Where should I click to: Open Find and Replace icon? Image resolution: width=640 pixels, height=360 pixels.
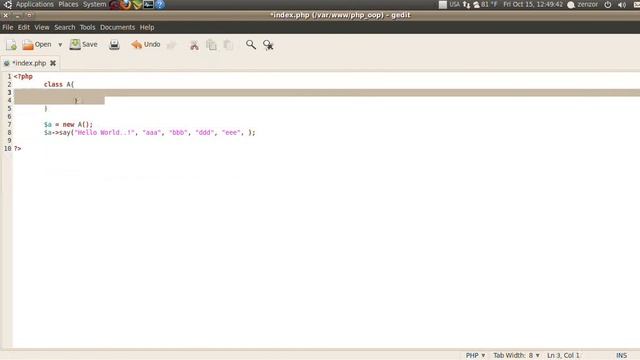point(268,45)
